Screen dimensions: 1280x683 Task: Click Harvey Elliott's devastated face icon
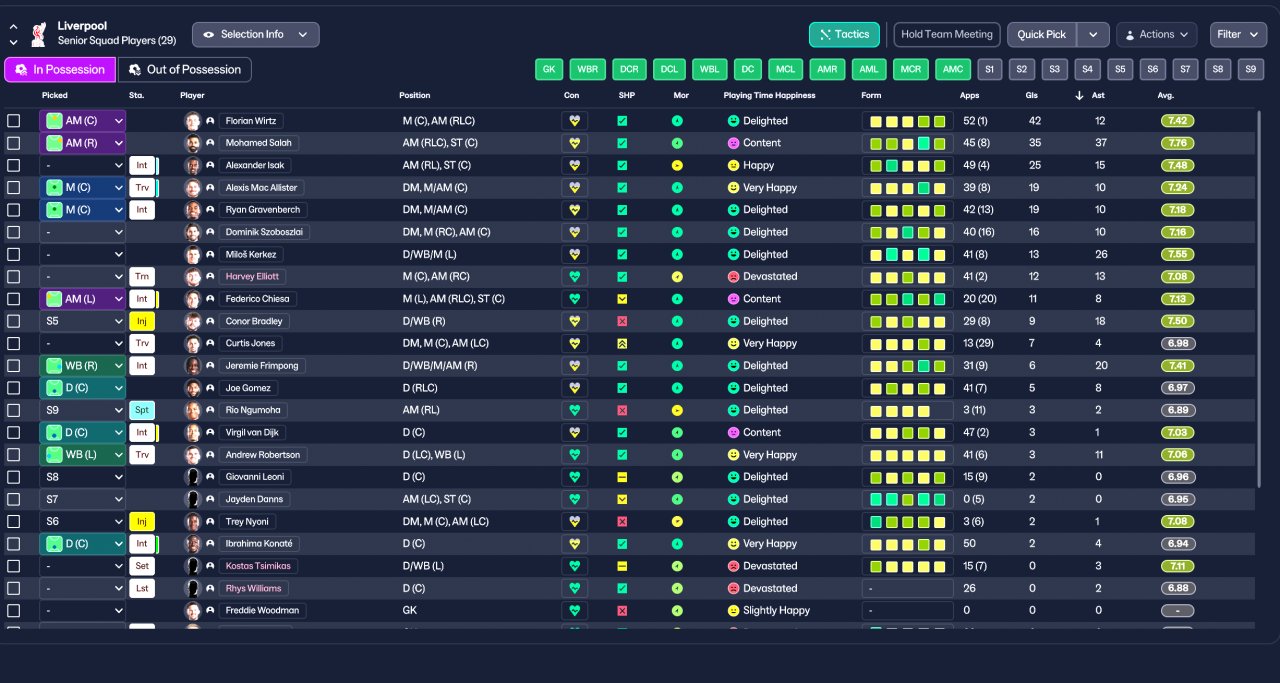(733, 277)
